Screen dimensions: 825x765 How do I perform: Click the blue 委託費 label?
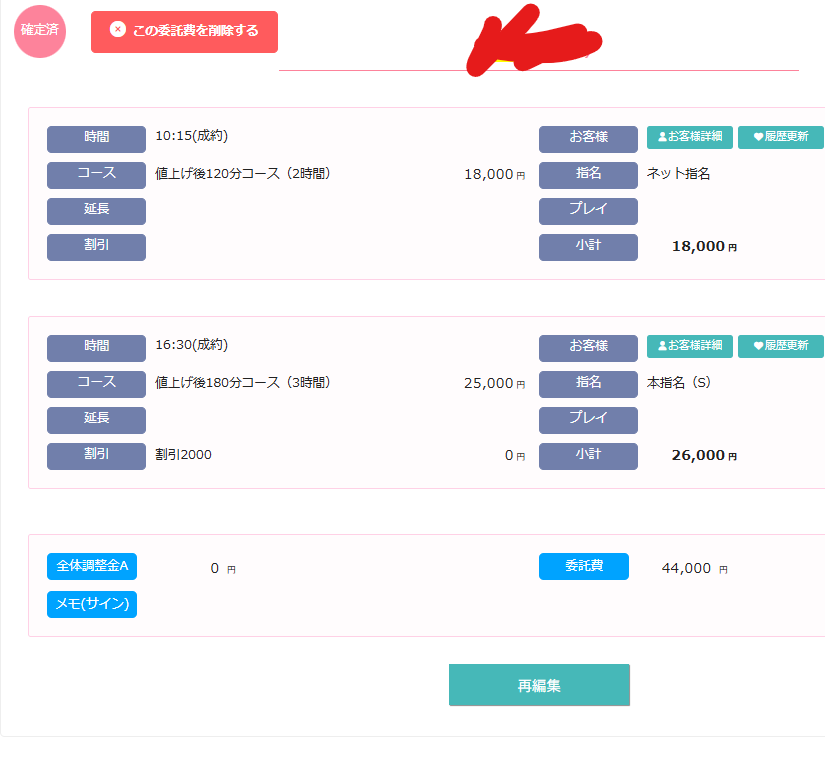584,566
